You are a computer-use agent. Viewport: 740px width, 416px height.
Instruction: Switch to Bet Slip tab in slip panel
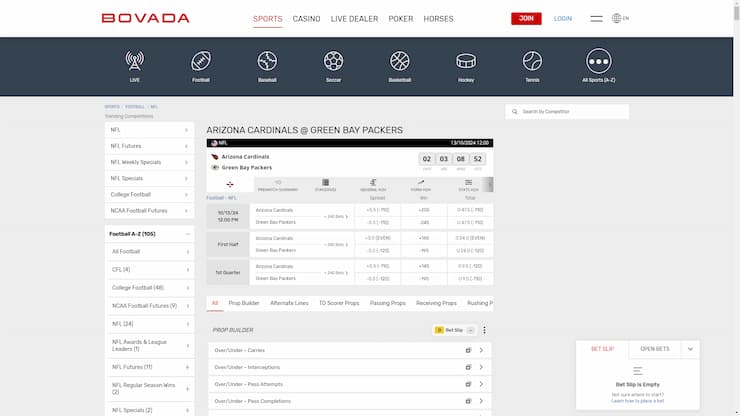(603, 349)
